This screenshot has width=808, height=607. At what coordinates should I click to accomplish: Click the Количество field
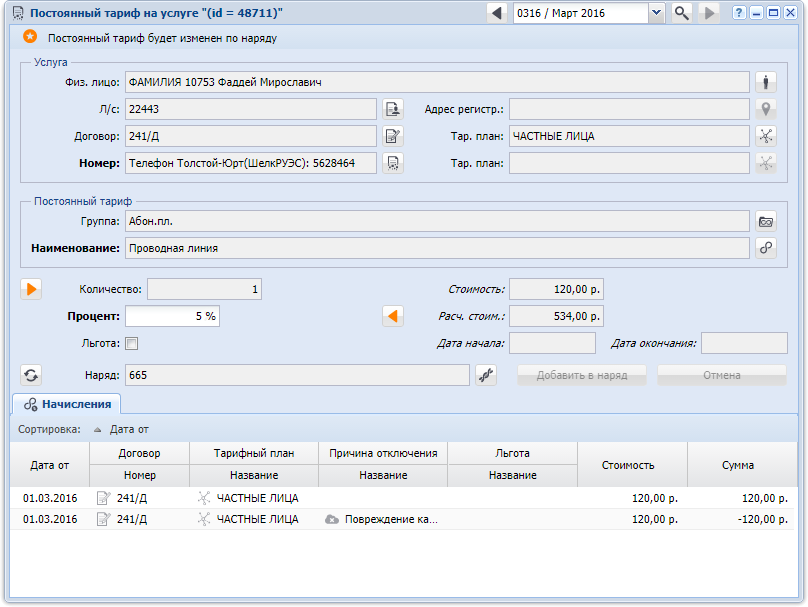(x=205, y=289)
